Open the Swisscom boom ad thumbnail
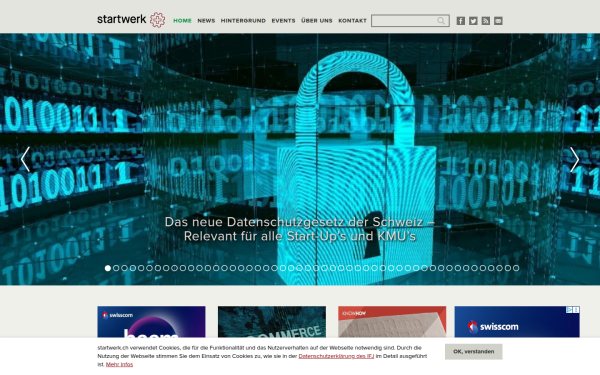Image resolution: width=600 pixels, height=375 pixels. point(152,322)
